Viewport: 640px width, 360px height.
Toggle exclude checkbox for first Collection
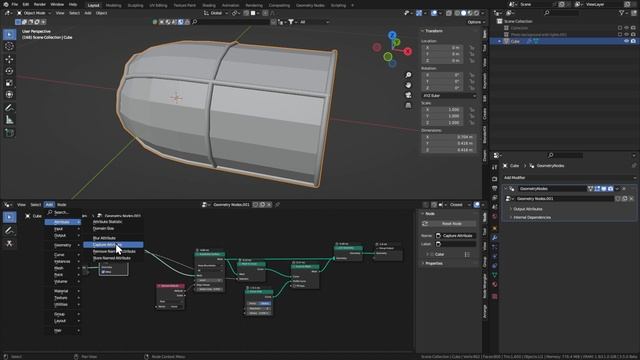(x=620, y=28)
